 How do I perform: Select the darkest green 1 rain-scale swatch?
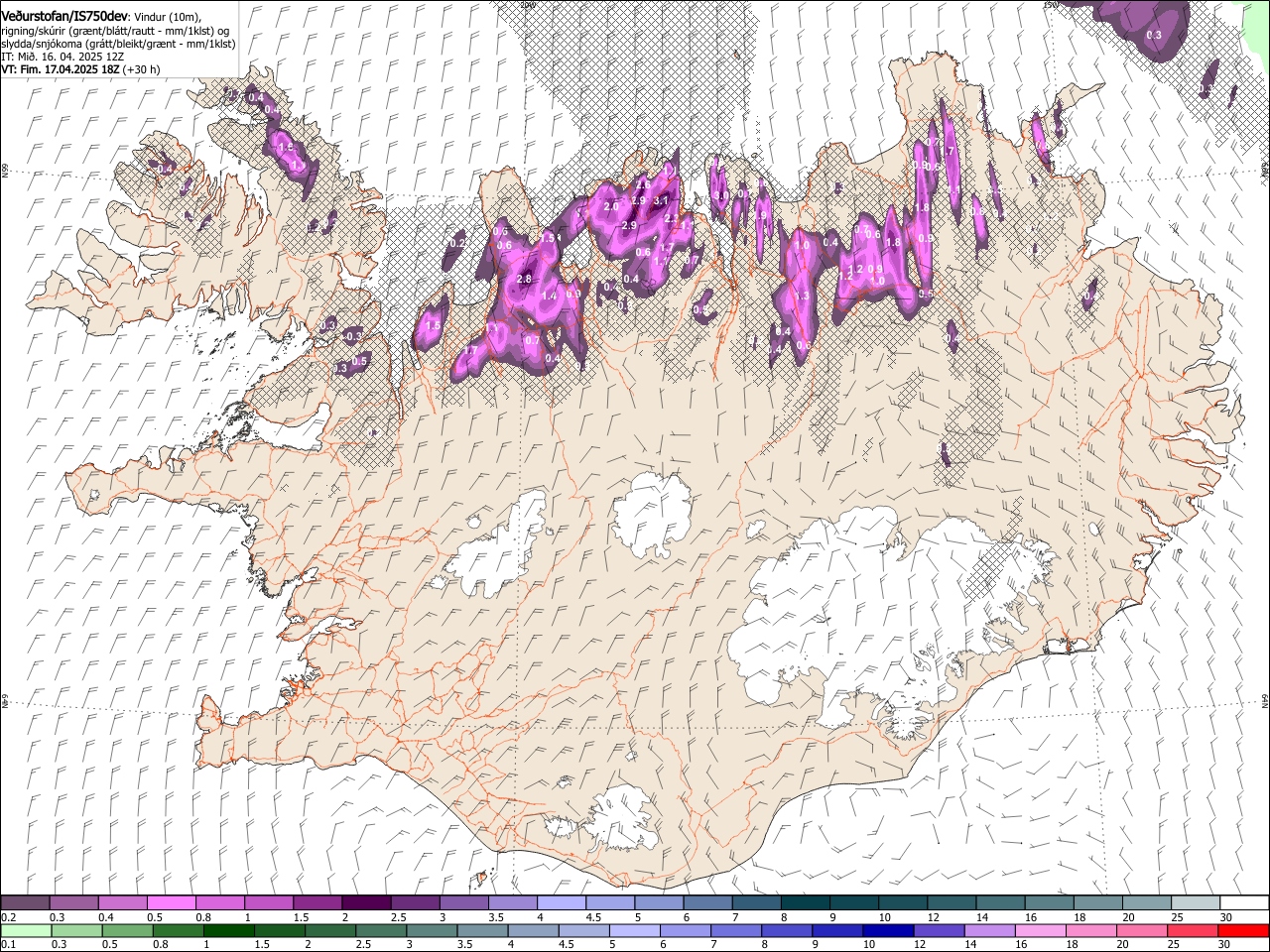pyautogui.click(x=228, y=930)
